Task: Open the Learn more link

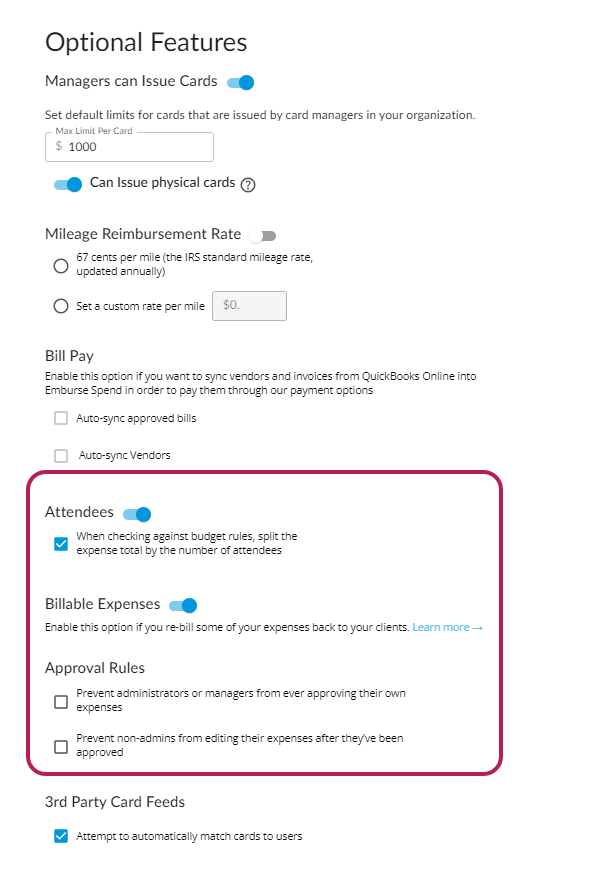Action: click(x=447, y=627)
